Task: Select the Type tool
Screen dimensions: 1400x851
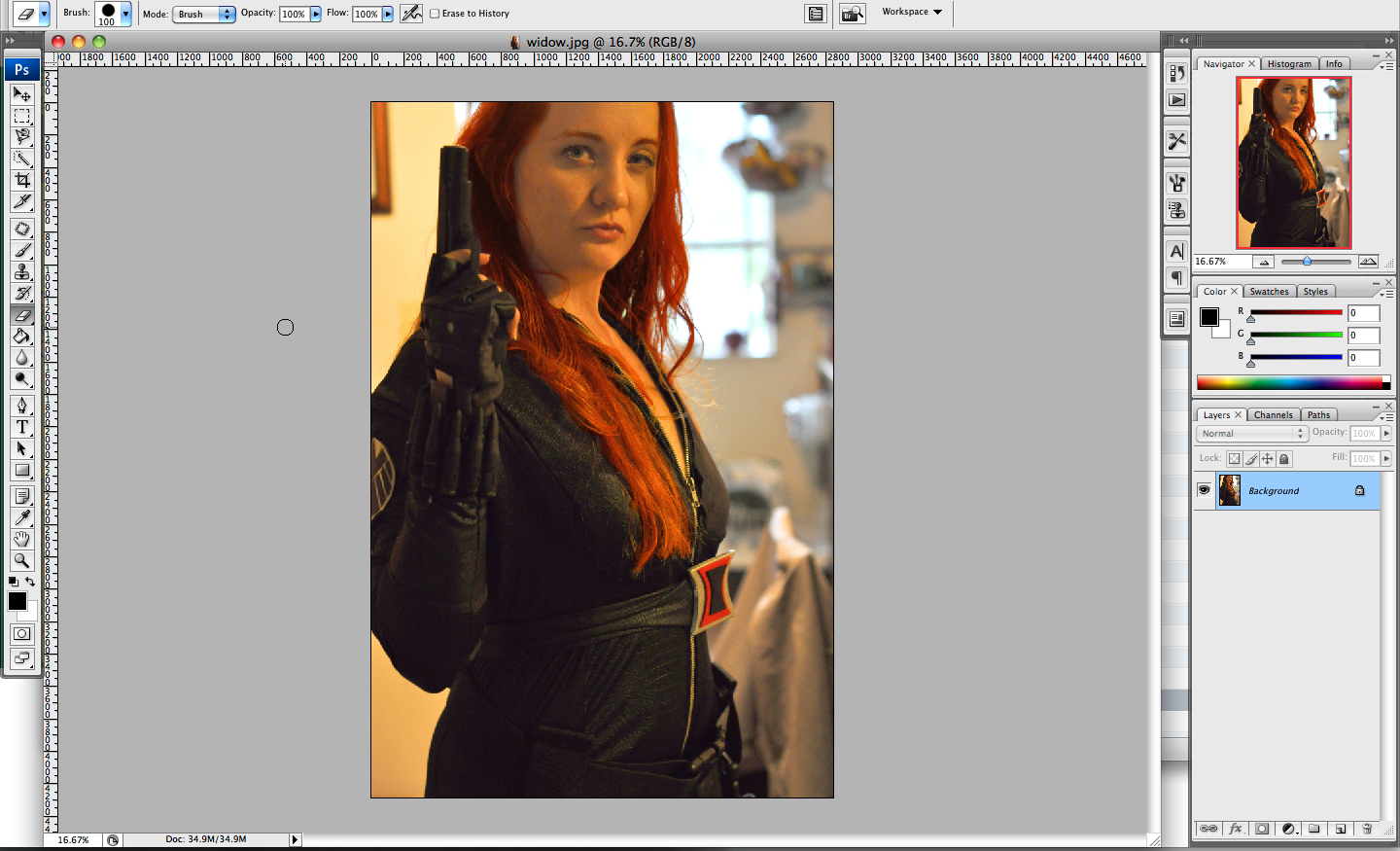Action: (x=21, y=427)
